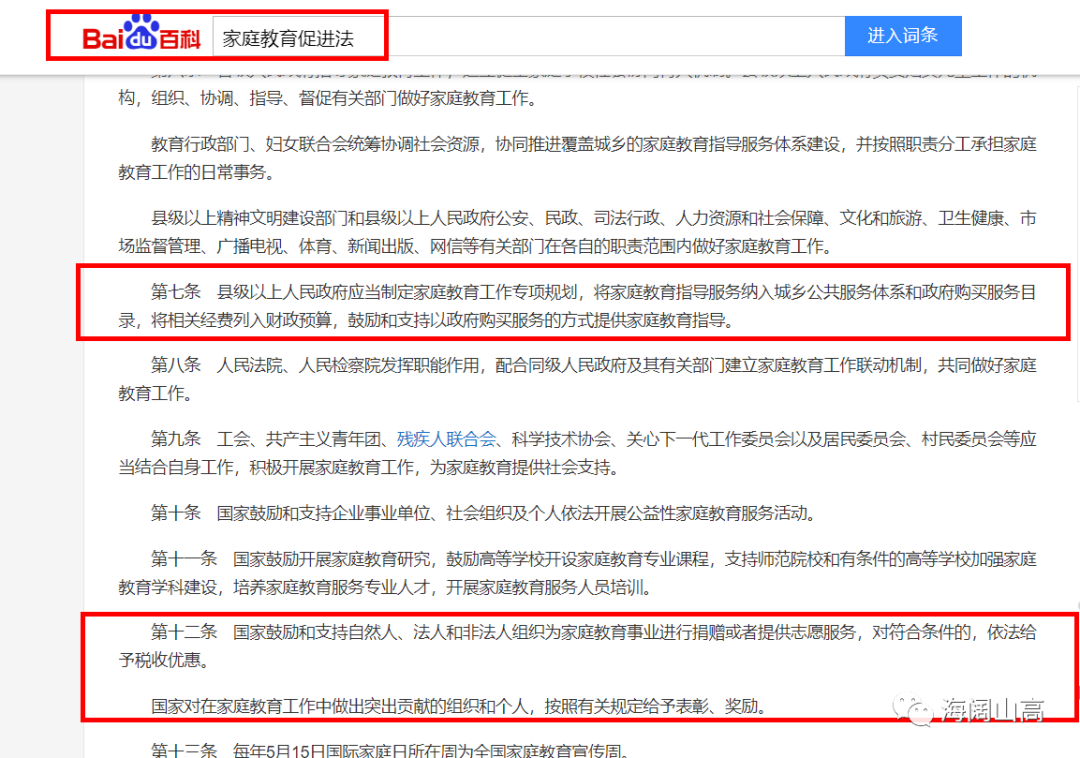Click the 第七条 article heading text
Viewport: 1080px width, 758px height.
coord(176,292)
